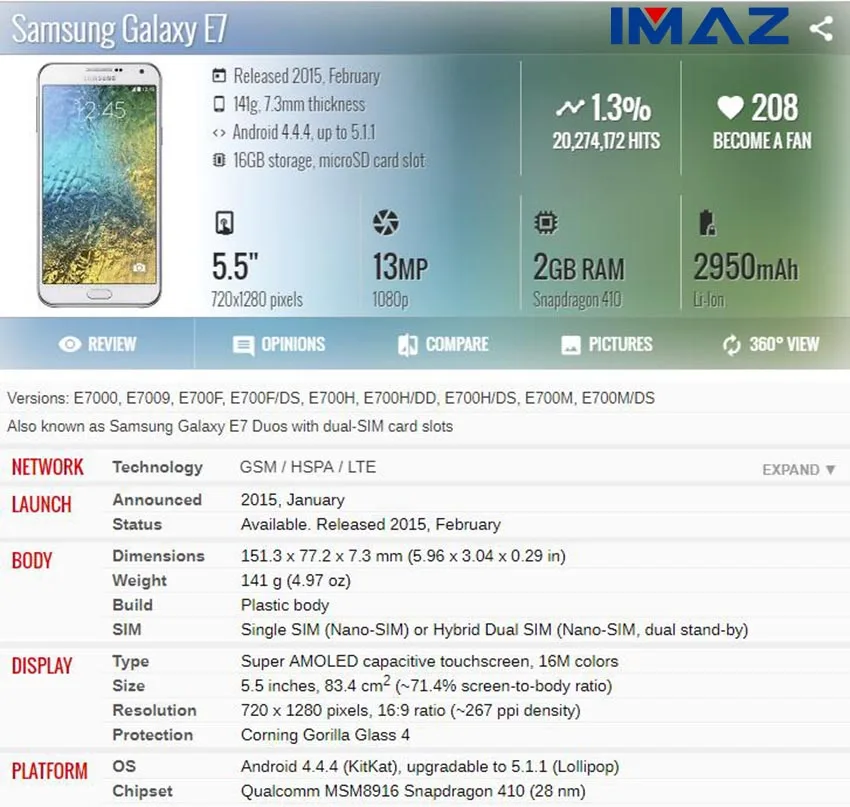The image size is (850, 807).
Task: Click the Versions list text line
Action: [x=331, y=398]
